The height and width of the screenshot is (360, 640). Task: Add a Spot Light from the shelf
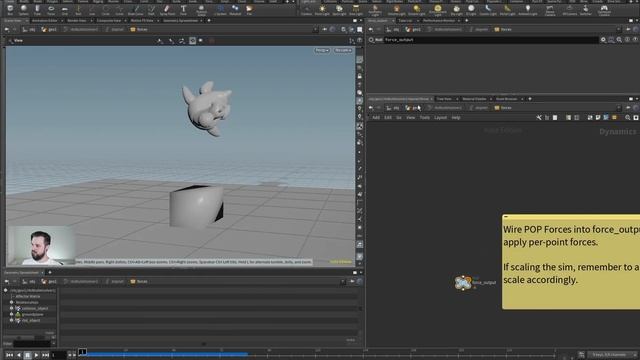tap(339, 10)
